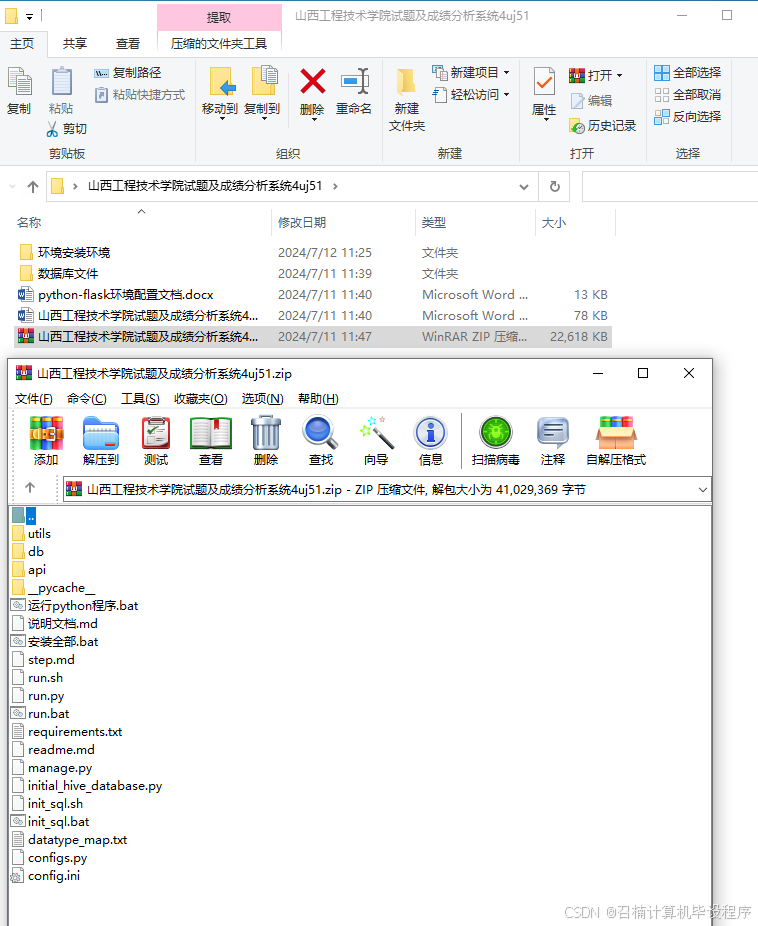Click the WinRAR Add (添加) toolbar icon
758x926 pixels.
[46, 441]
